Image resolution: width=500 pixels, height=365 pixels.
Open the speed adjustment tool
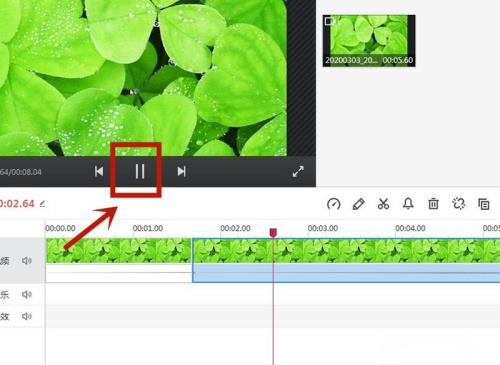(333, 204)
